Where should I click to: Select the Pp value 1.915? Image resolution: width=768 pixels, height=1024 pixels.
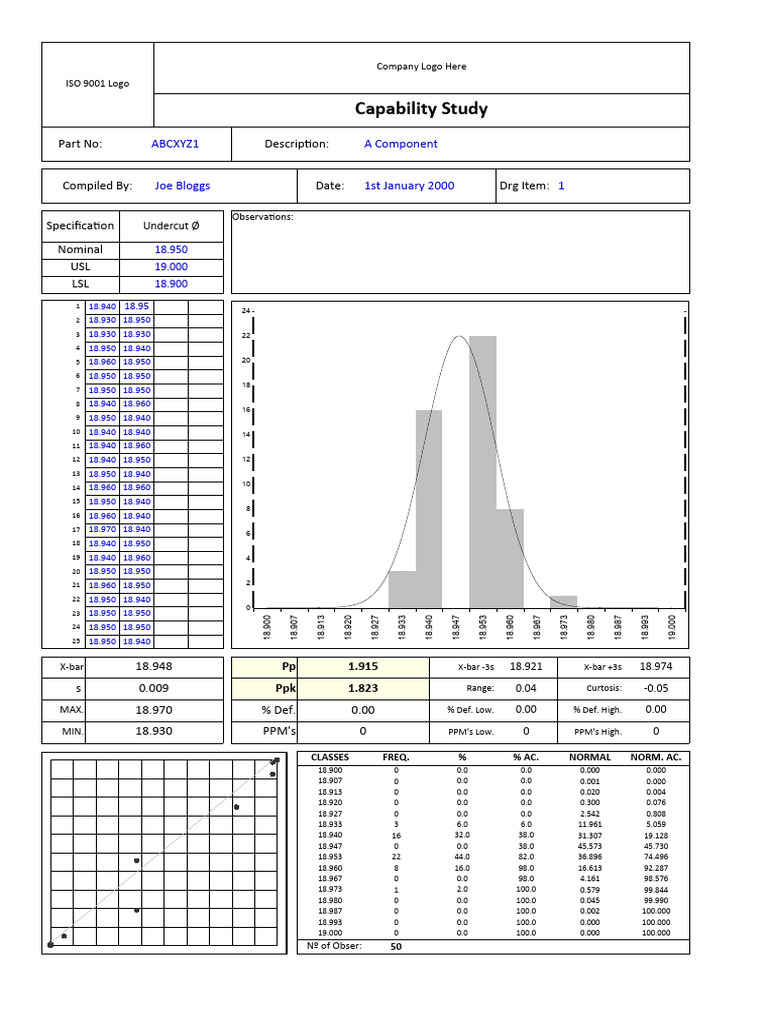(x=363, y=667)
